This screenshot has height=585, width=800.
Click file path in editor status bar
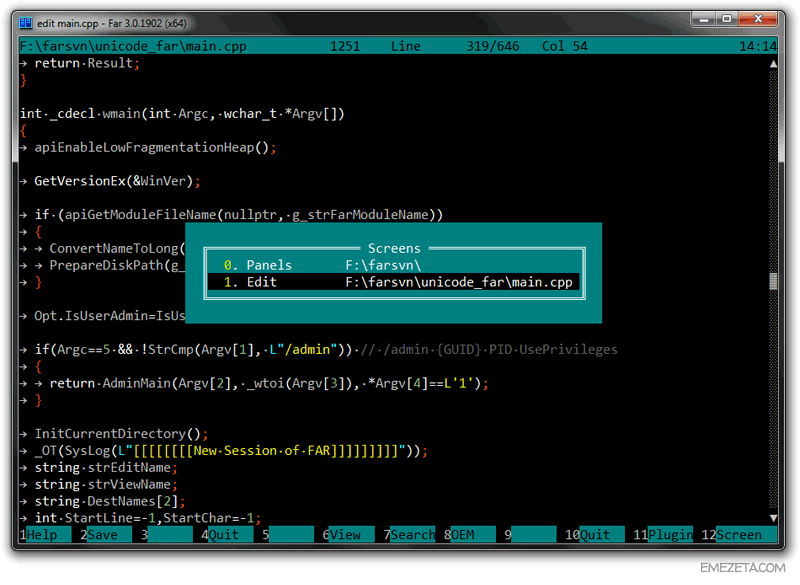pos(133,46)
